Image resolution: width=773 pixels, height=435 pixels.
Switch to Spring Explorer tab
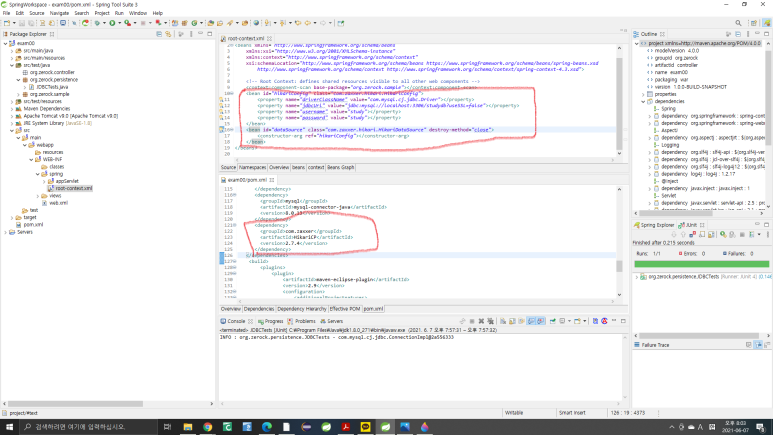tap(654, 225)
